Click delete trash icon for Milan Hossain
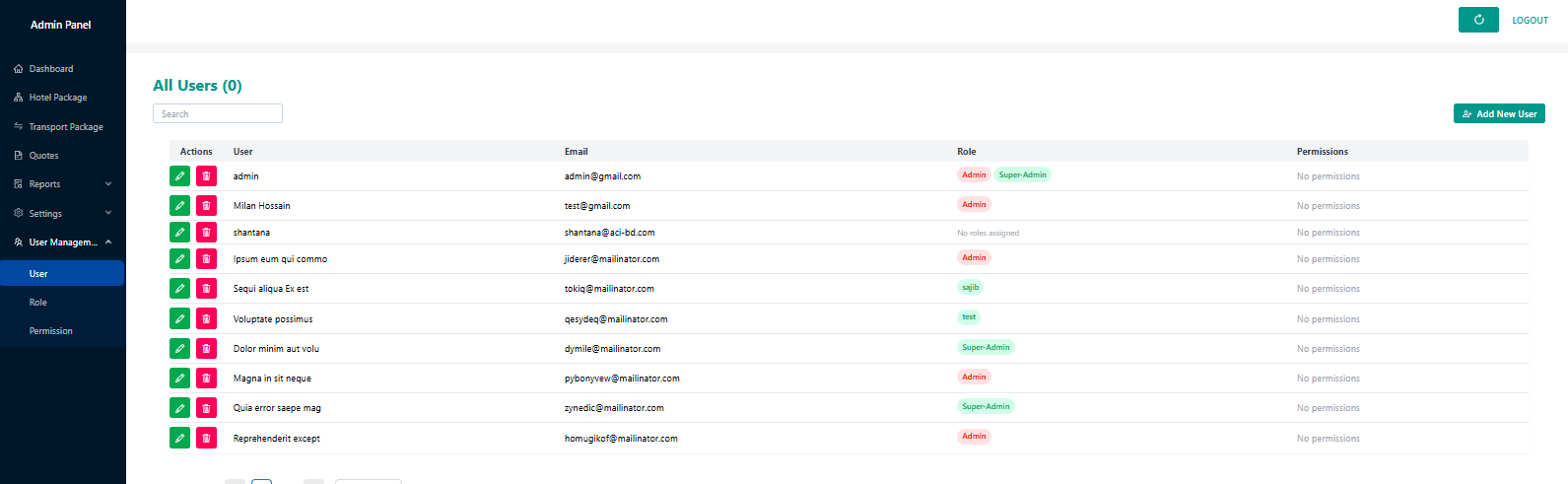This screenshot has width=1568, height=484. tap(206, 206)
